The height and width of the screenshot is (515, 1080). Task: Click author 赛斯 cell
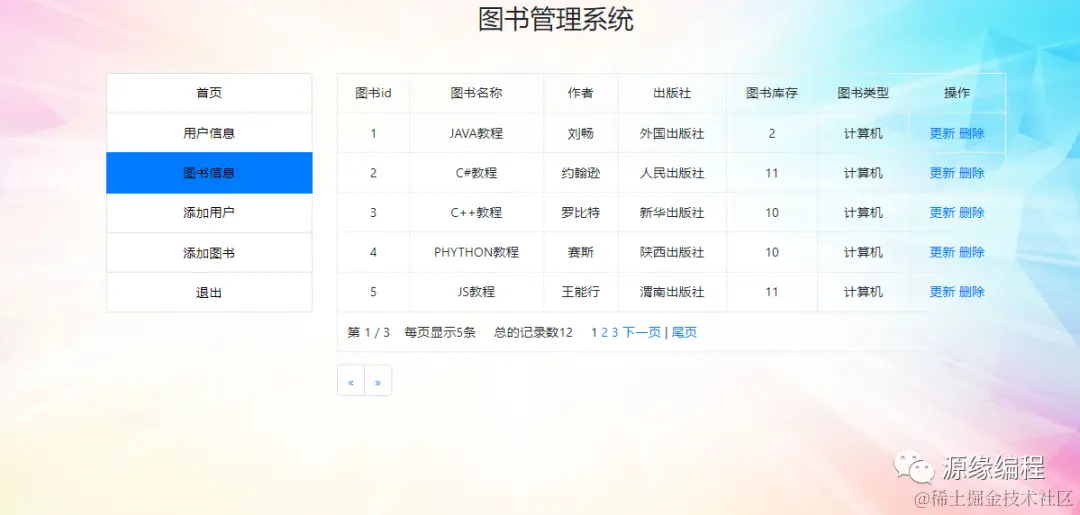(581, 253)
